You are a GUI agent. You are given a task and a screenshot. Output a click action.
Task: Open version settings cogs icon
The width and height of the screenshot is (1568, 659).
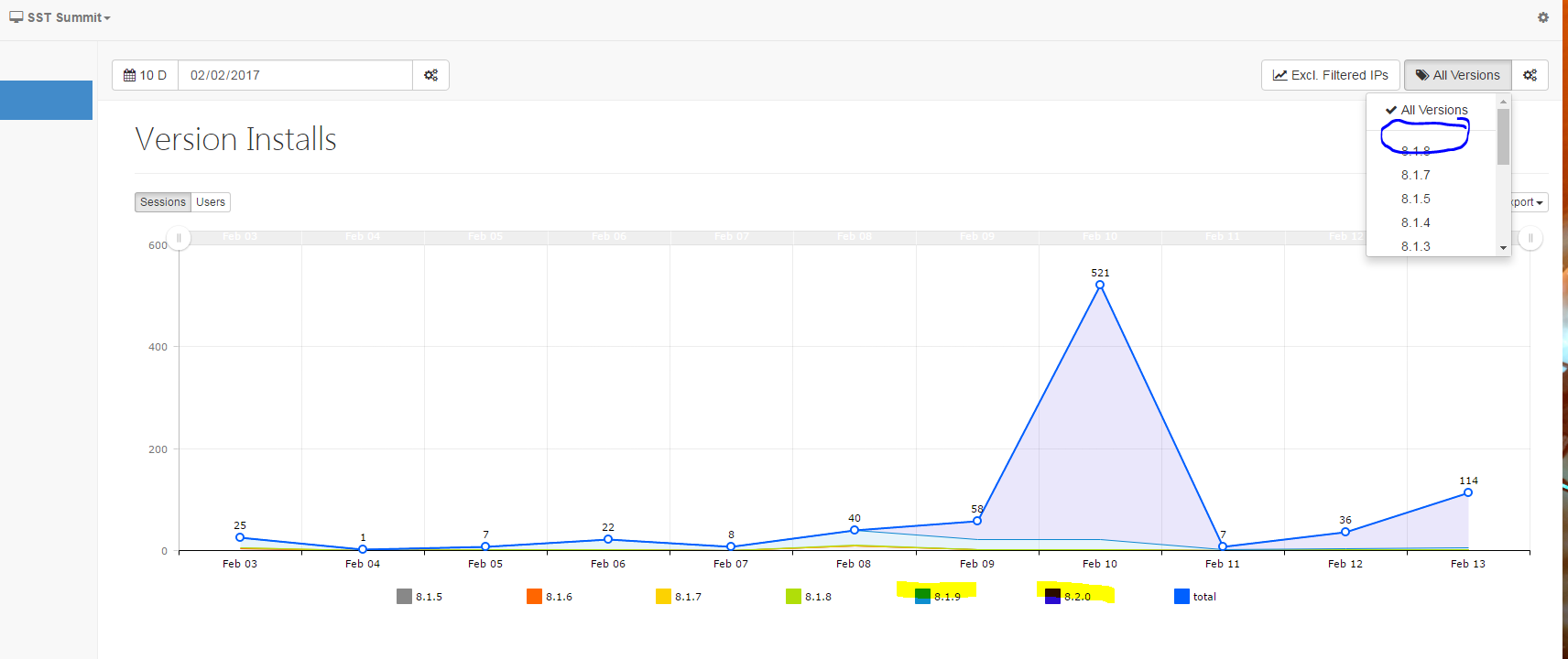[1530, 75]
